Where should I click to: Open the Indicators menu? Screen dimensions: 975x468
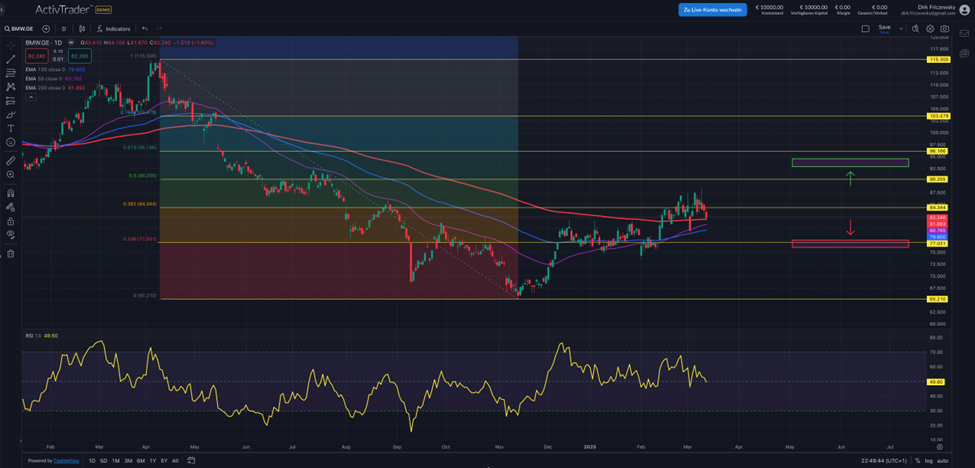[114, 29]
